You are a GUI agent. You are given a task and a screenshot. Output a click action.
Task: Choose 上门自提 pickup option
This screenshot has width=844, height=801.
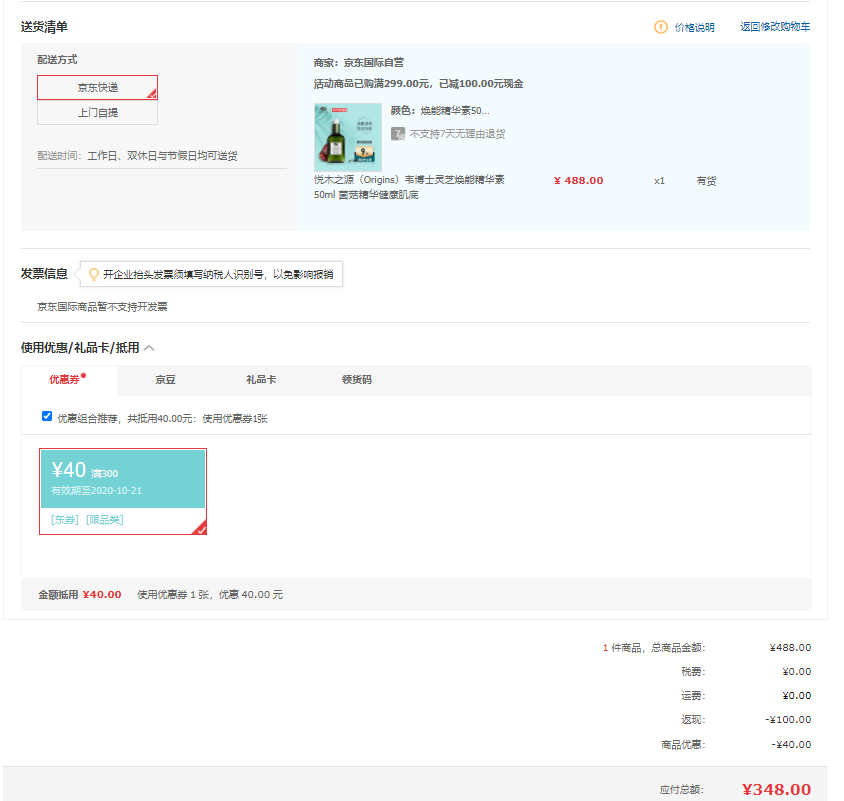pos(97,113)
